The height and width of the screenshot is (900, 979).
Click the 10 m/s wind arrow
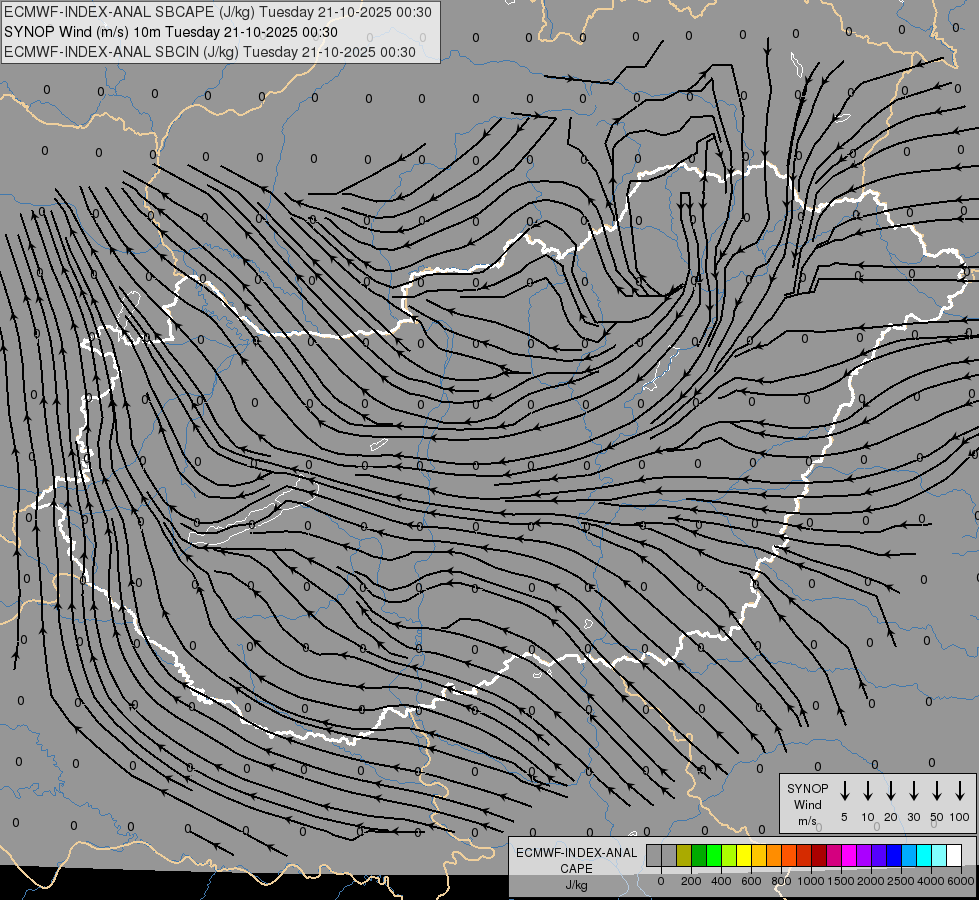coord(868,791)
